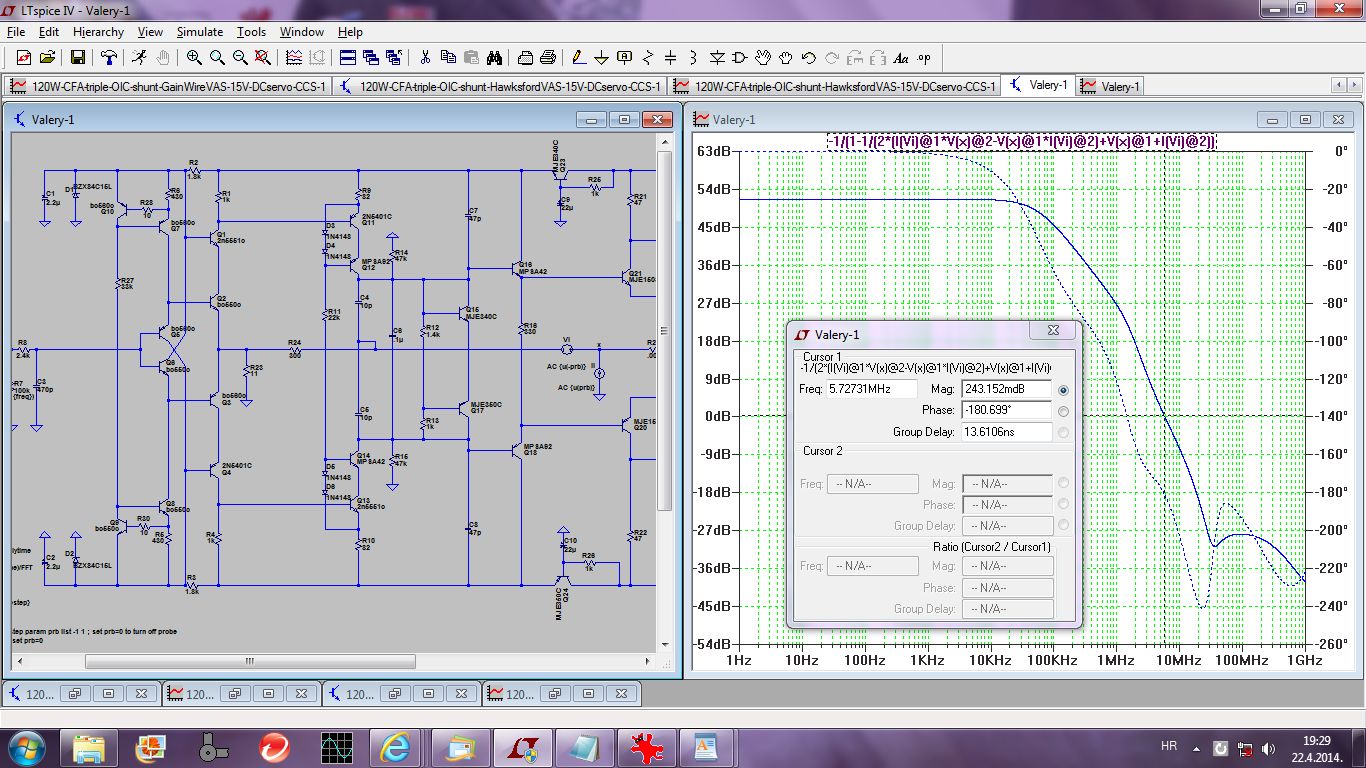
Task: Place an inductor component
Action: [694, 58]
